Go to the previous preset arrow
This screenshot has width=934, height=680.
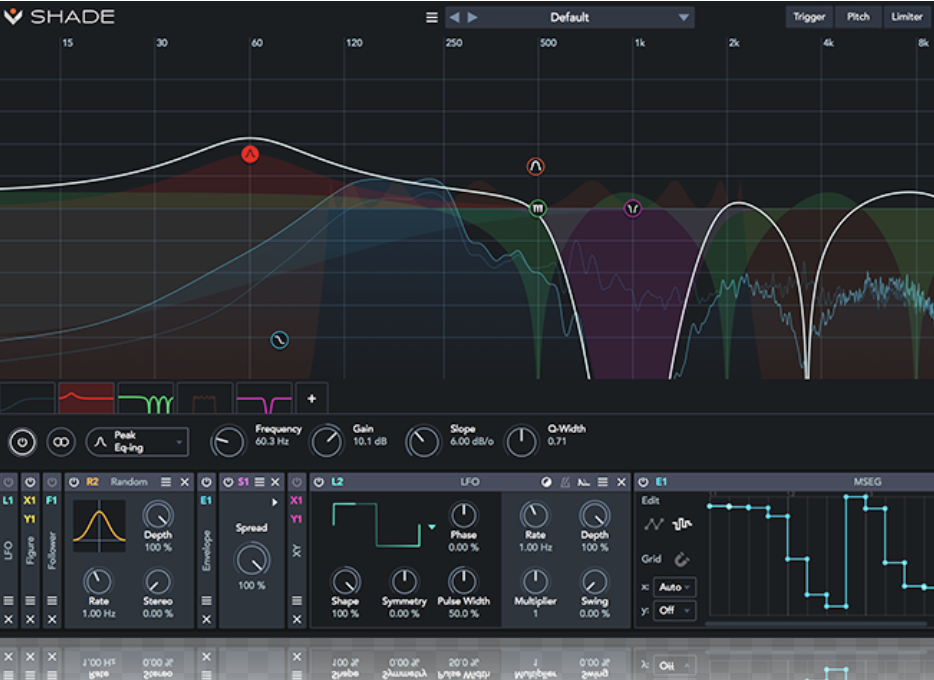[454, 17]
